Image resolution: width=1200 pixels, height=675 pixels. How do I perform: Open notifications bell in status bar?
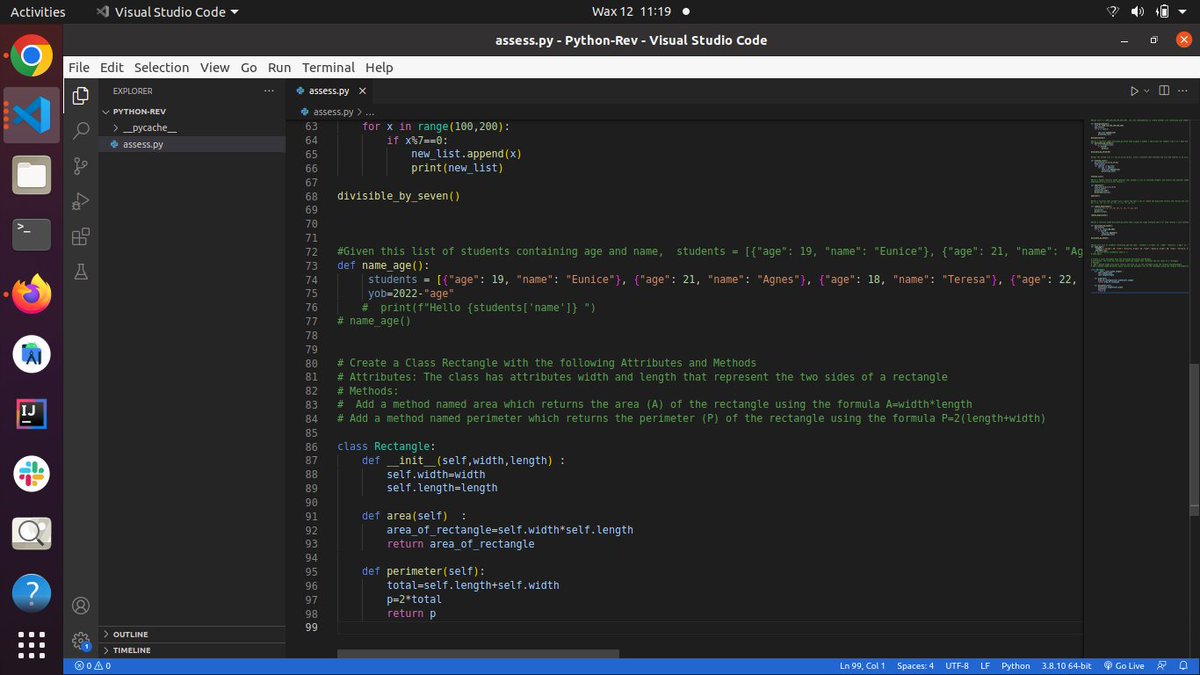click(x=1183, y=666)
